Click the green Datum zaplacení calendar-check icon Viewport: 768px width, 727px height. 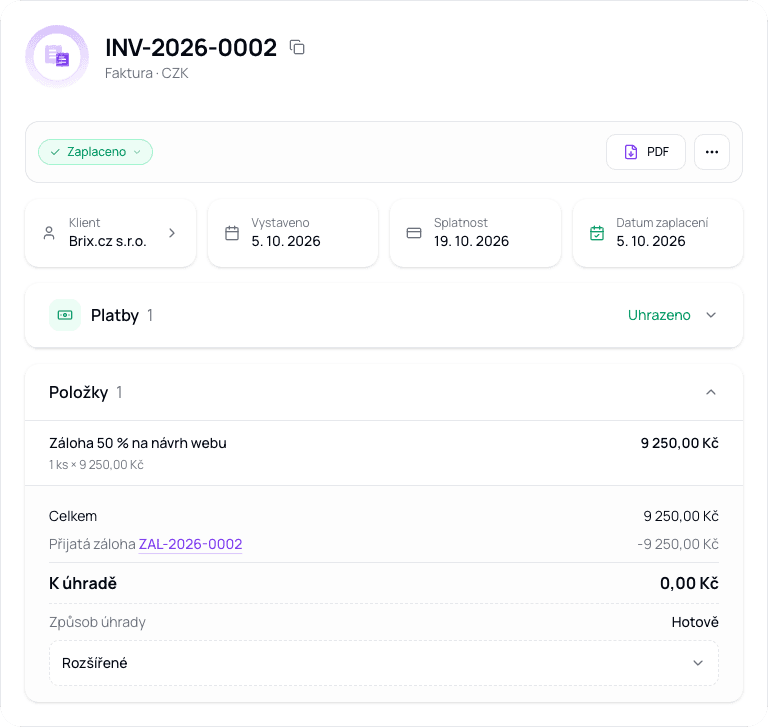click(597, 233)
